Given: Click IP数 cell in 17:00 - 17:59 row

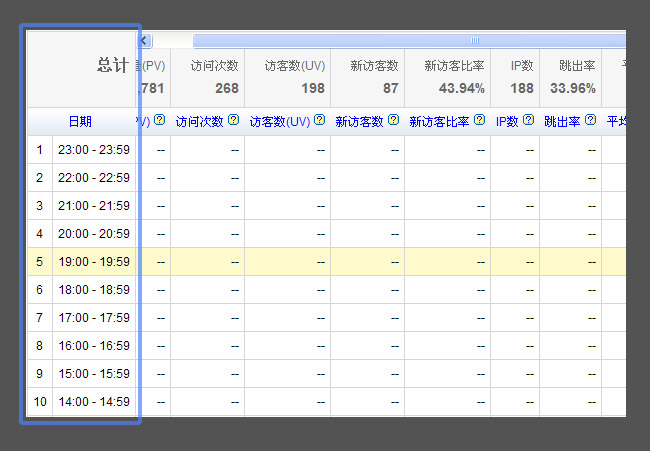Looking at the screenshot, I should (x=515, y=318).
